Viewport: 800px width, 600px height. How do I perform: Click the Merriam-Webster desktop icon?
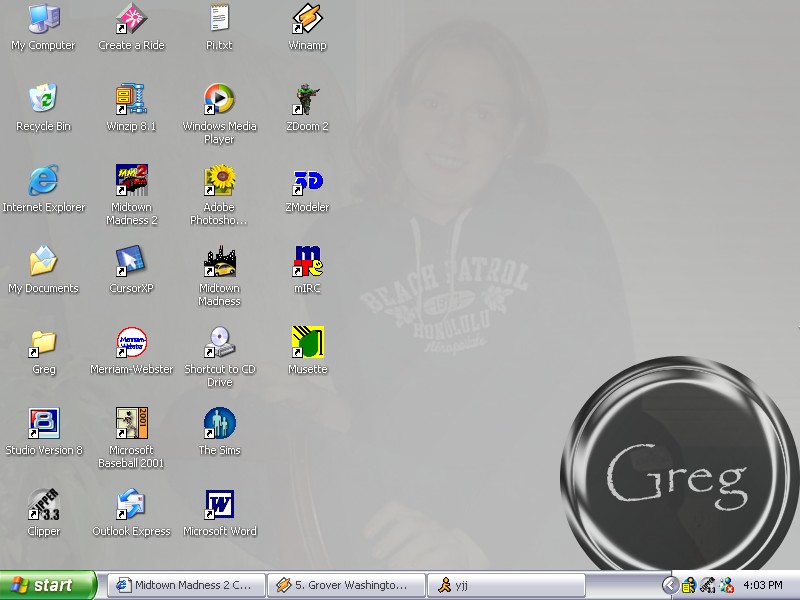click(x=132, y=344)
